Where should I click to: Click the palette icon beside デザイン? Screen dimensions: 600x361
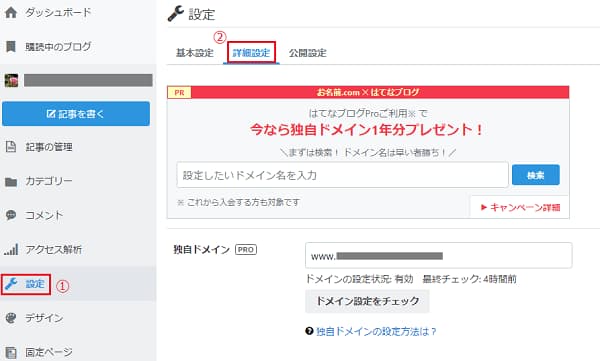pos(11,318)
